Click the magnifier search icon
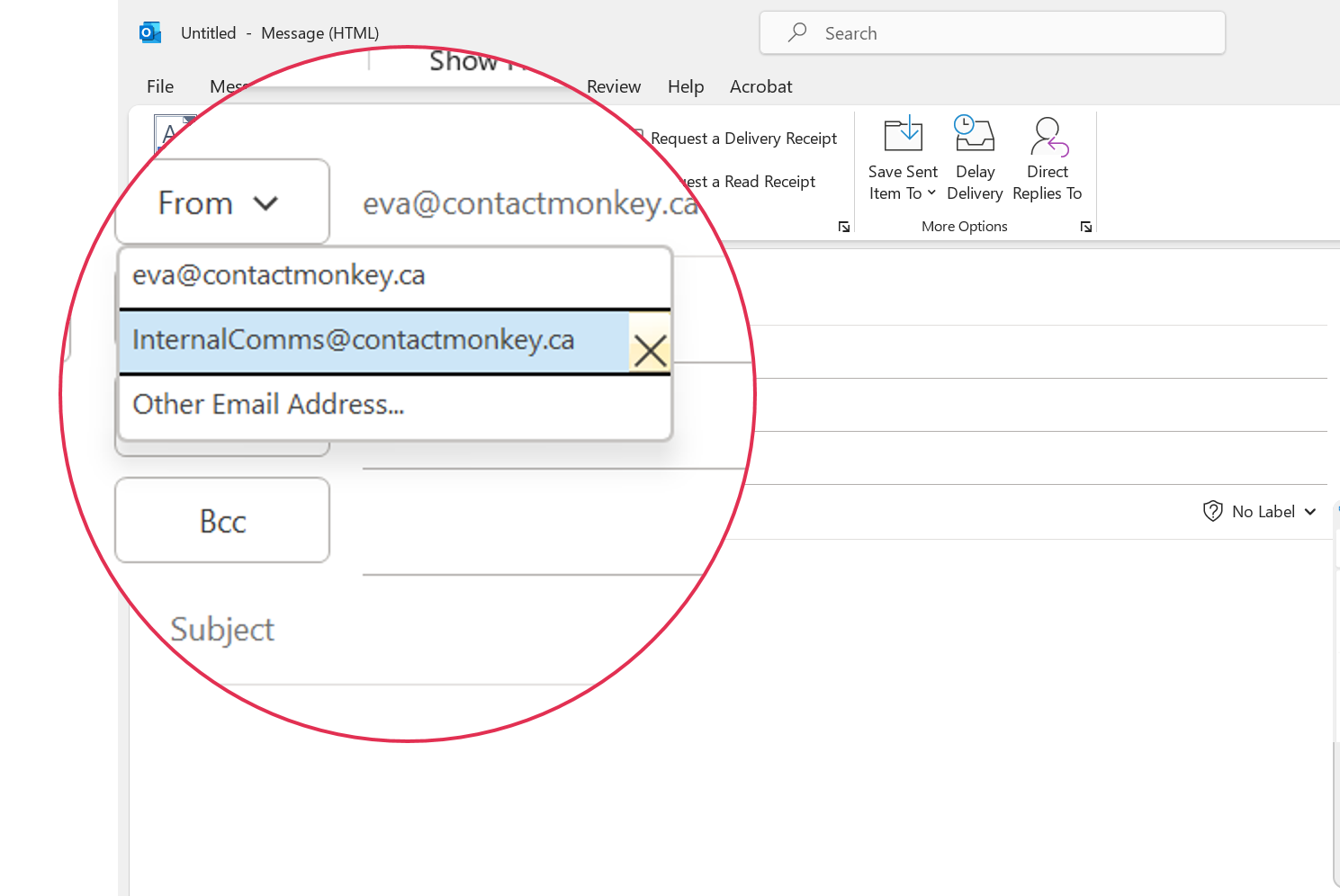This screenshot has width=1340, height=896. 797,33
